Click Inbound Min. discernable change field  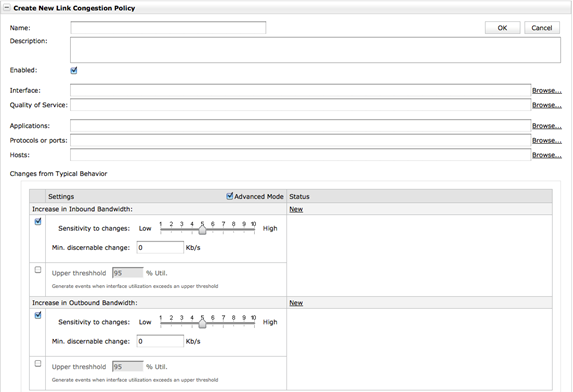(x=160, y=248)
